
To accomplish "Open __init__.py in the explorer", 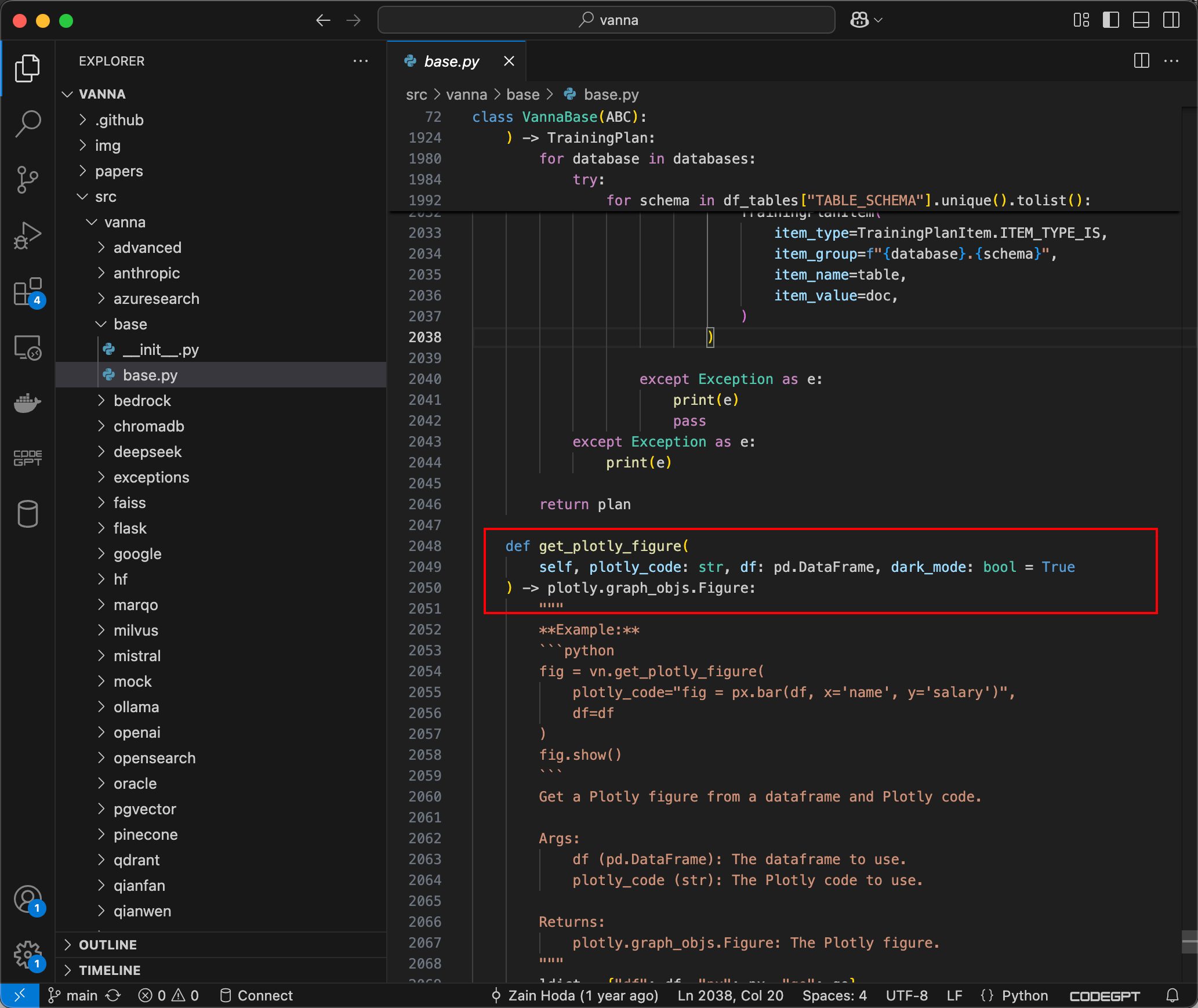I will pos(160,350).
